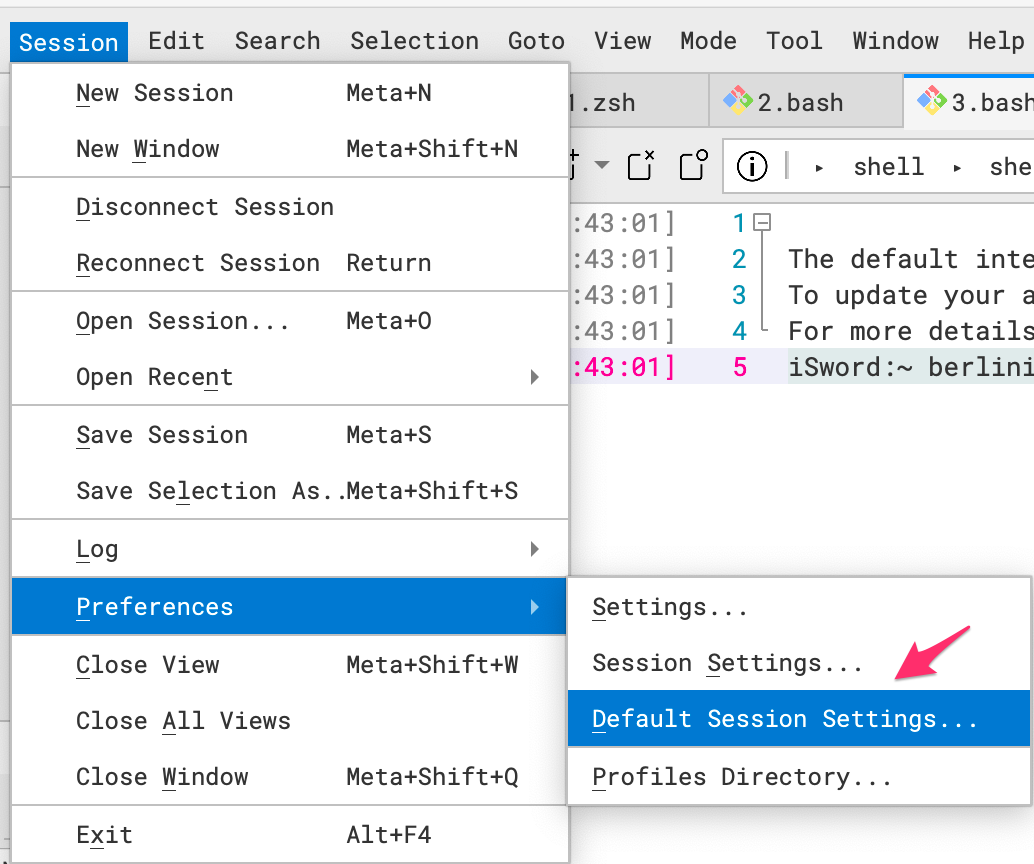Switch to the 2.bash tab

tap(798, 102)
